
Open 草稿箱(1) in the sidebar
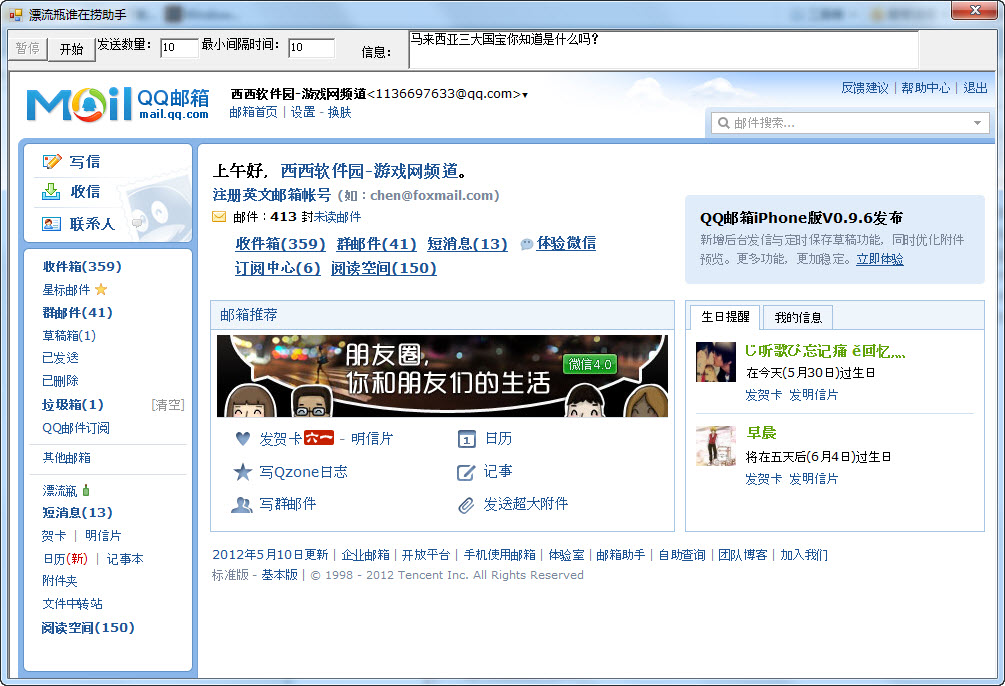point(69,335)
